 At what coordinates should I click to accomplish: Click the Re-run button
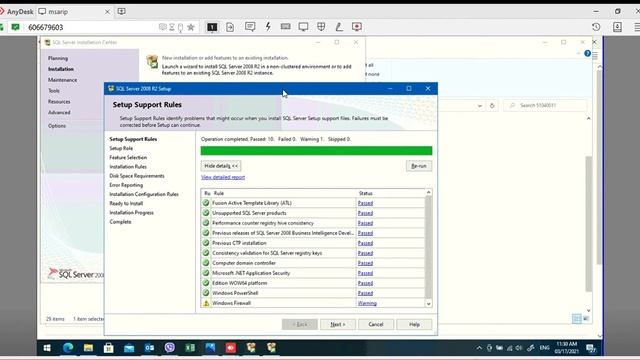coord(419,166)
